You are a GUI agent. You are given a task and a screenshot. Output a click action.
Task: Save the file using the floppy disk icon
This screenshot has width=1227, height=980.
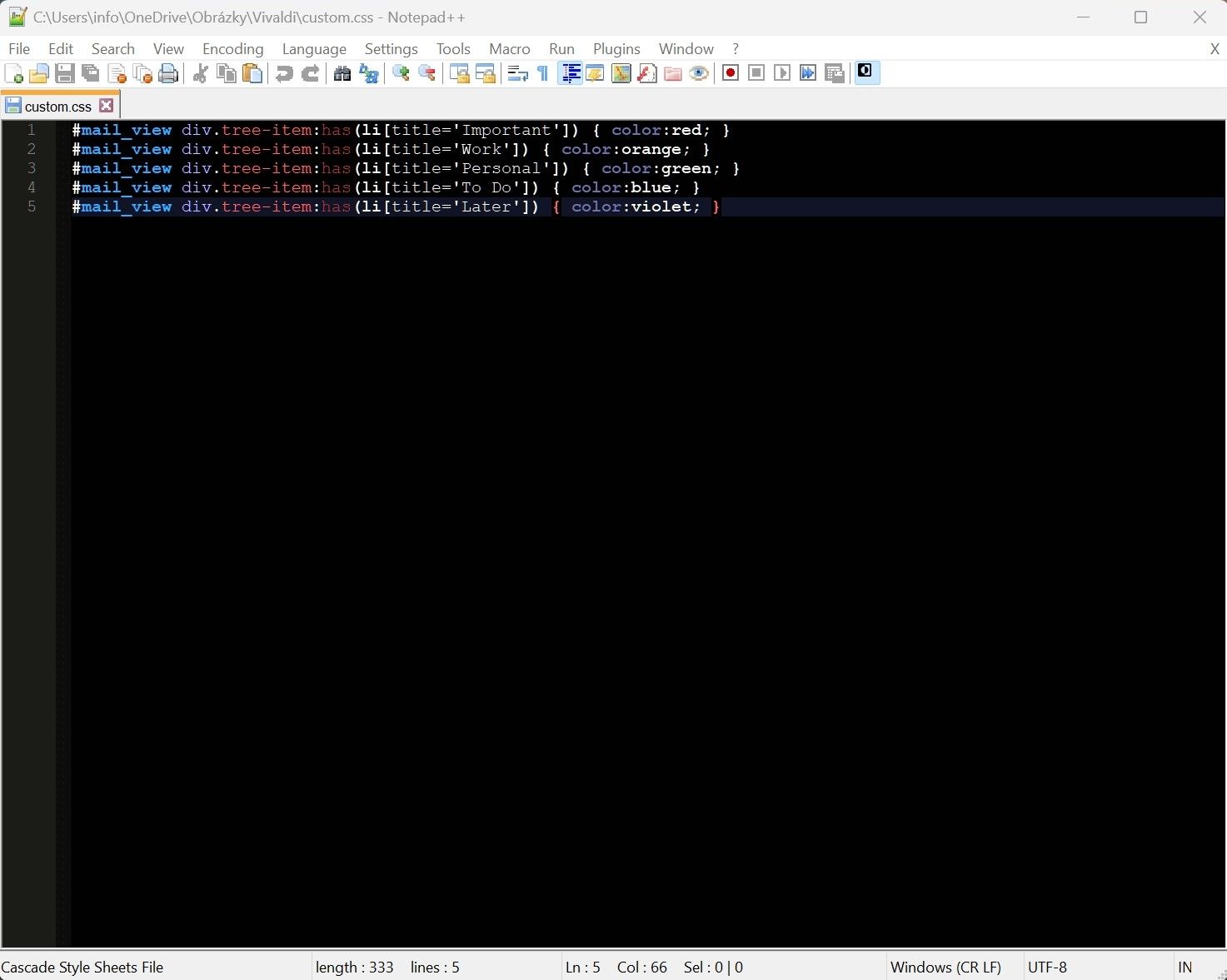point(65,73)
